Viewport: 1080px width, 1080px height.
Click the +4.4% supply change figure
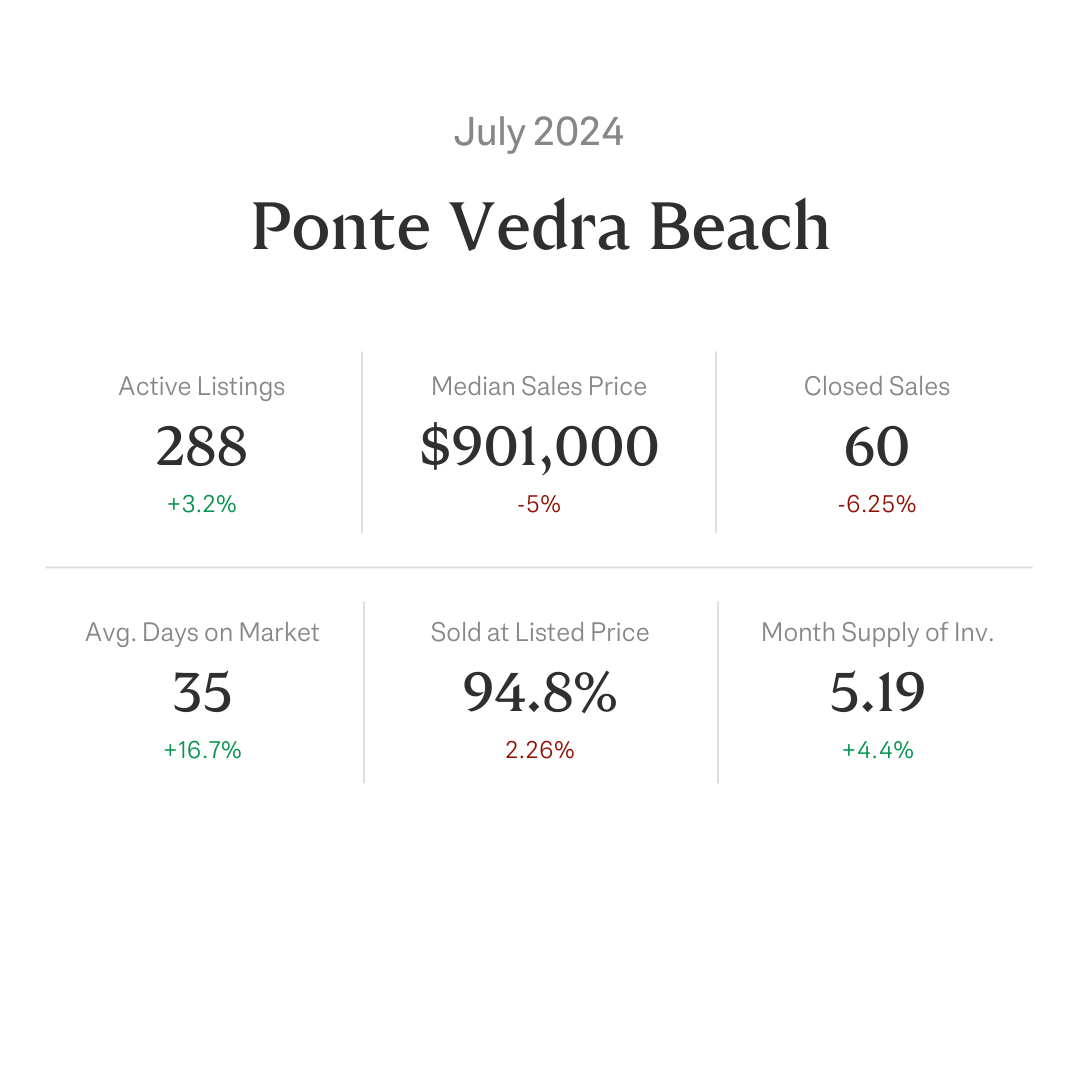pyautogui.click(x=878, y=750)
